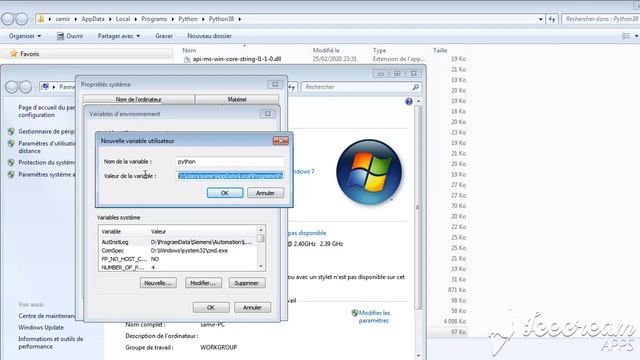
Task: Sort files by the Modifié le column
Action: (x=327, y=50)
